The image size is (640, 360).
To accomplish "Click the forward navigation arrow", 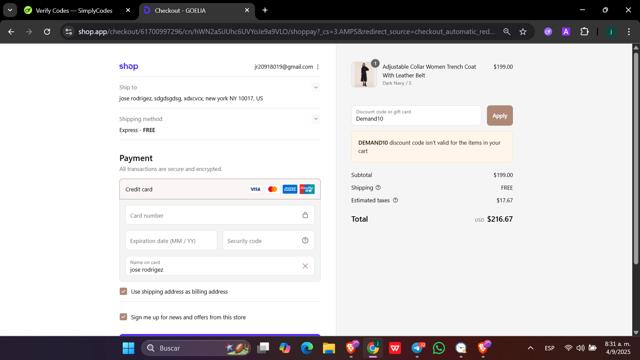I will (29, 31).
